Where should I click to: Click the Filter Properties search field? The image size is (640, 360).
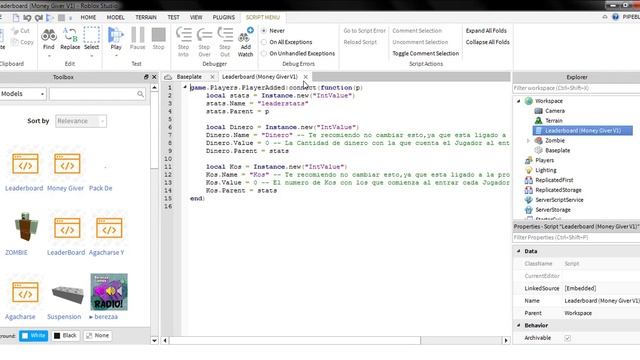[x=576, y=238]
